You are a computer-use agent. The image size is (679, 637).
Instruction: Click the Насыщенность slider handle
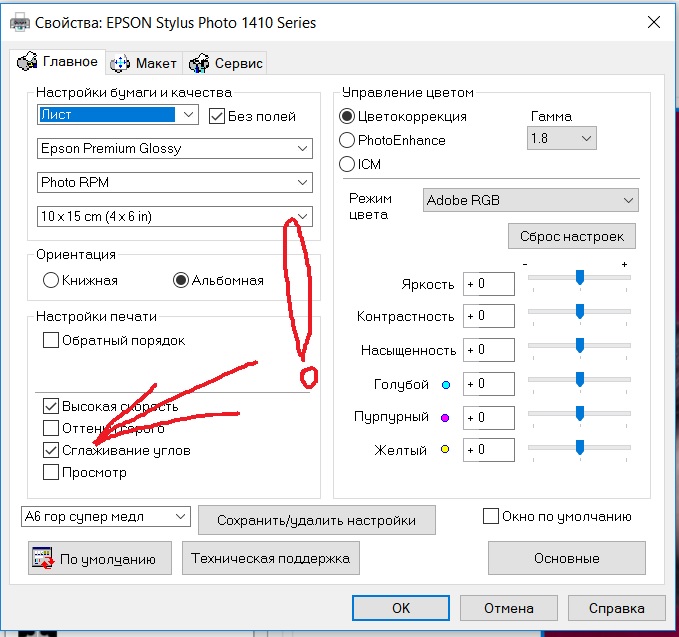(580, 346)
